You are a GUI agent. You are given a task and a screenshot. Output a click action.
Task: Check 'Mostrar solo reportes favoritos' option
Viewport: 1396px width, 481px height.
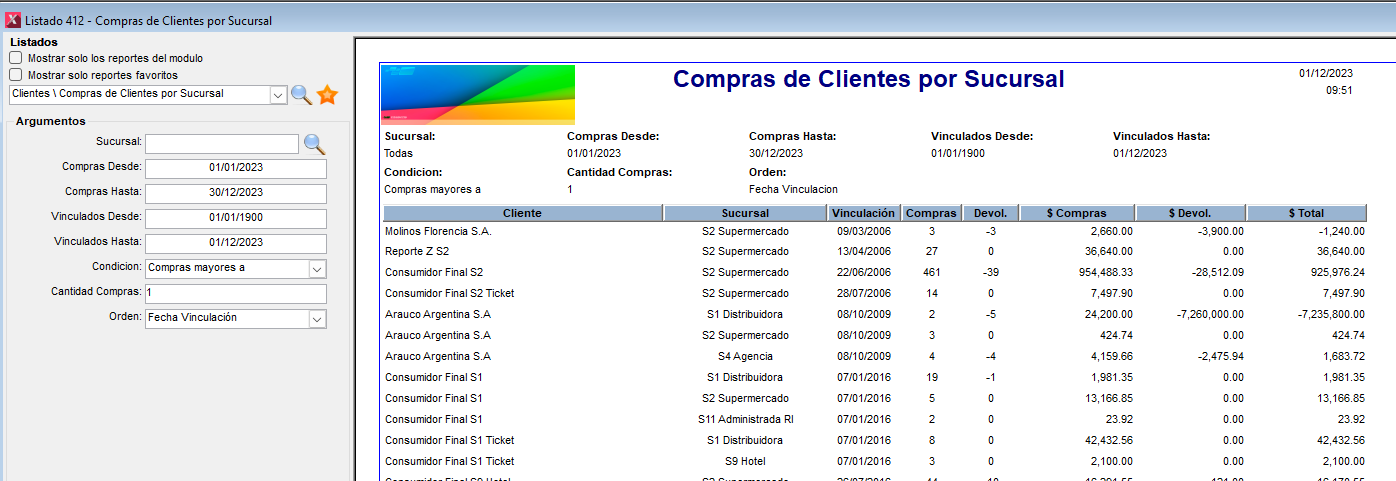click(16, 74)
